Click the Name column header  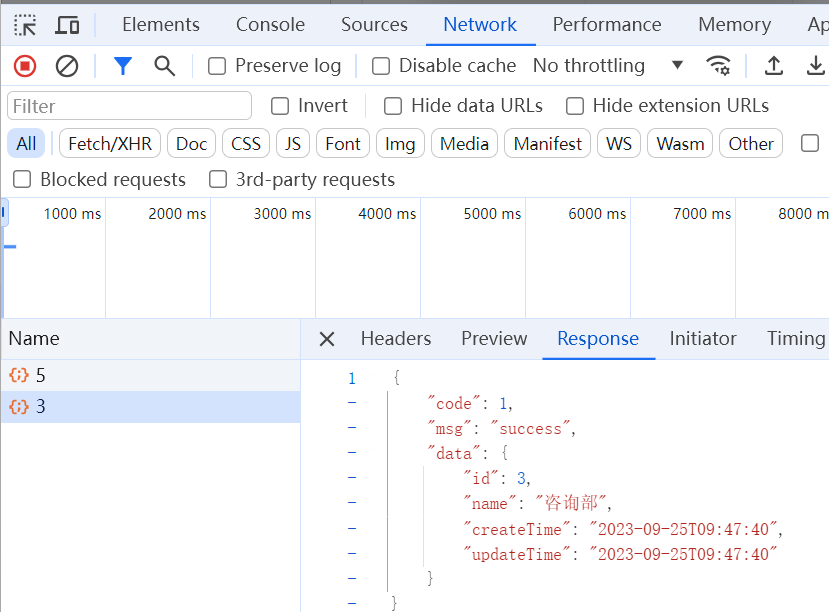point(151,339)
